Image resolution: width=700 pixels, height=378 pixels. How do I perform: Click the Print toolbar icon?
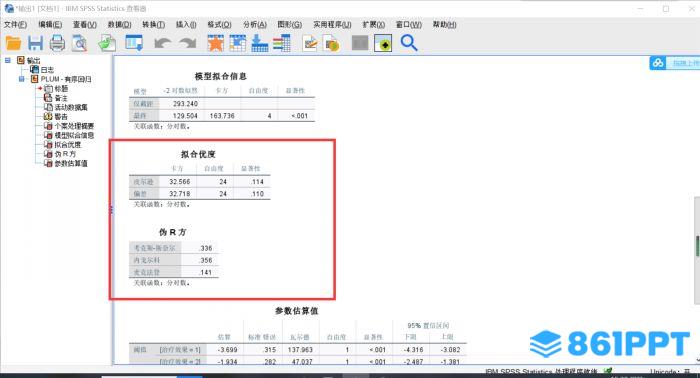point(57,43)
